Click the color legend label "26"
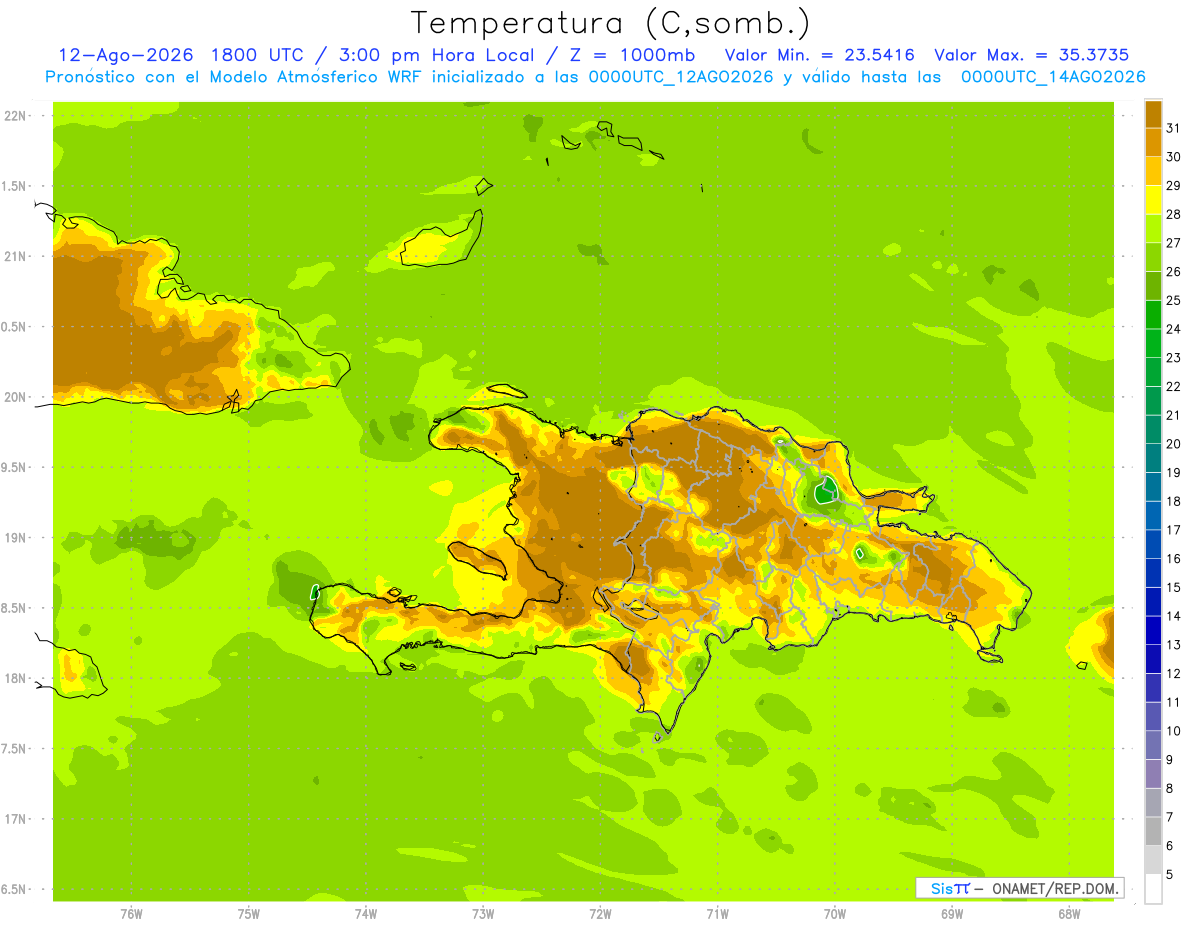Screen dimensions: 1200x927 tap(1173, 271)
